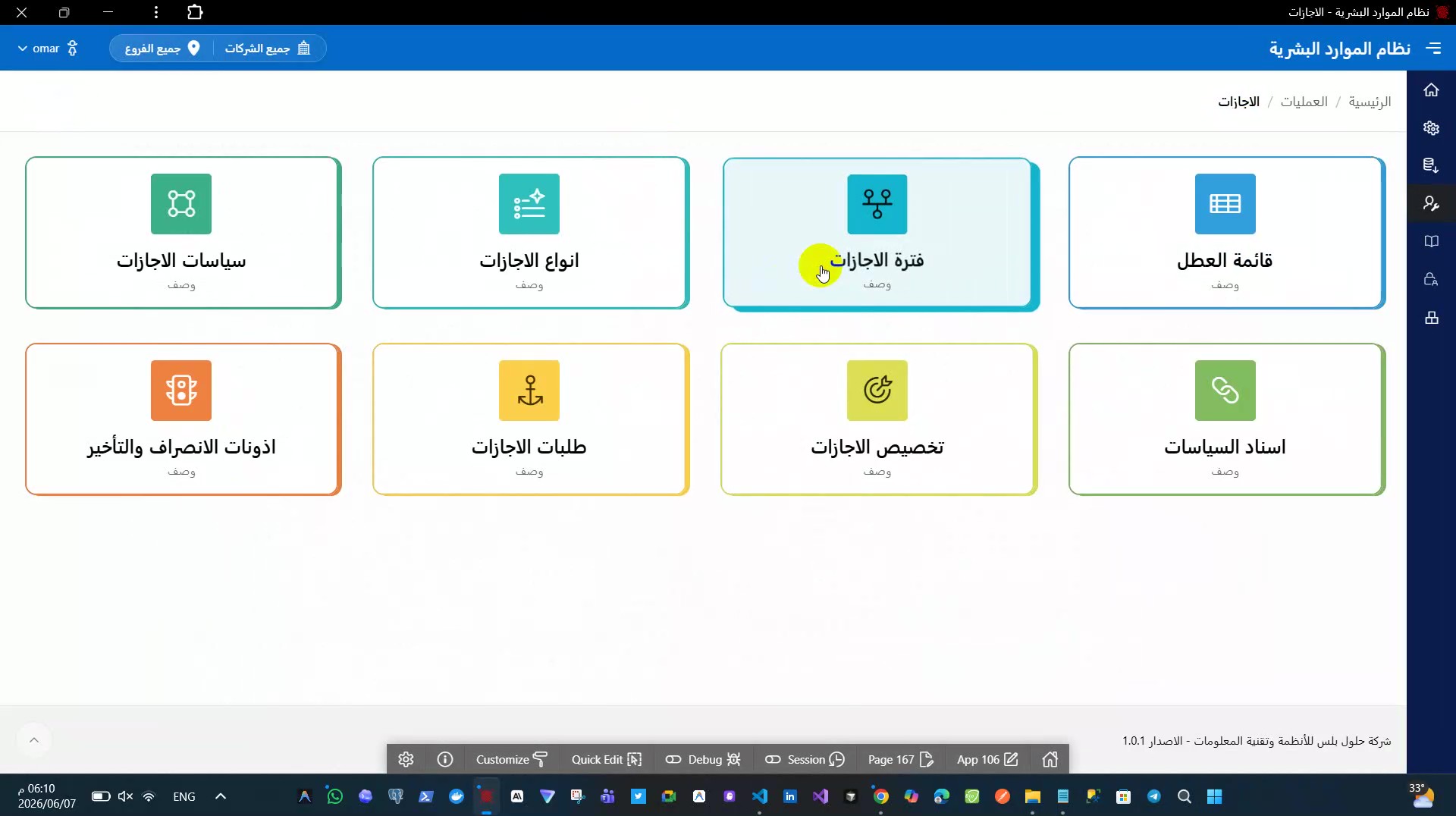
Task: Open the تخصيص الاجازات card title
Action: coord(877,447)
